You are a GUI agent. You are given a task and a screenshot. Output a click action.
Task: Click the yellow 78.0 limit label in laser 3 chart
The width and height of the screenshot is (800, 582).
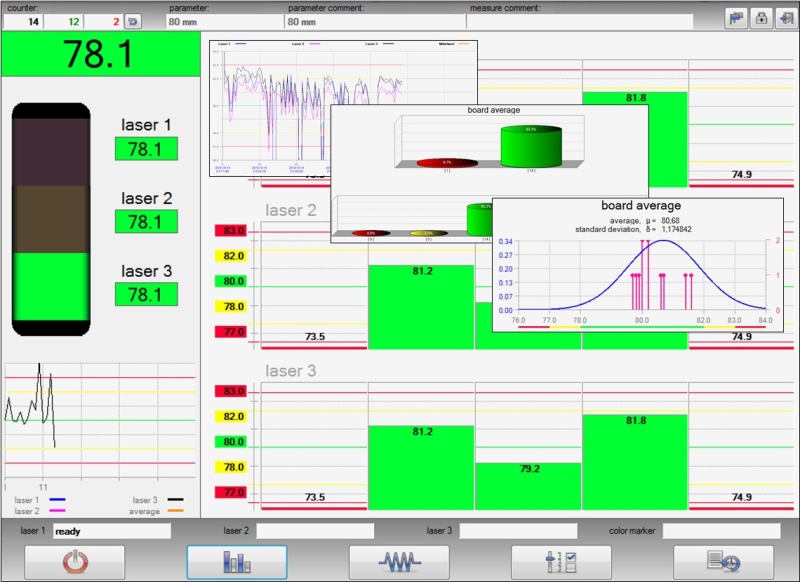(231, 467)
